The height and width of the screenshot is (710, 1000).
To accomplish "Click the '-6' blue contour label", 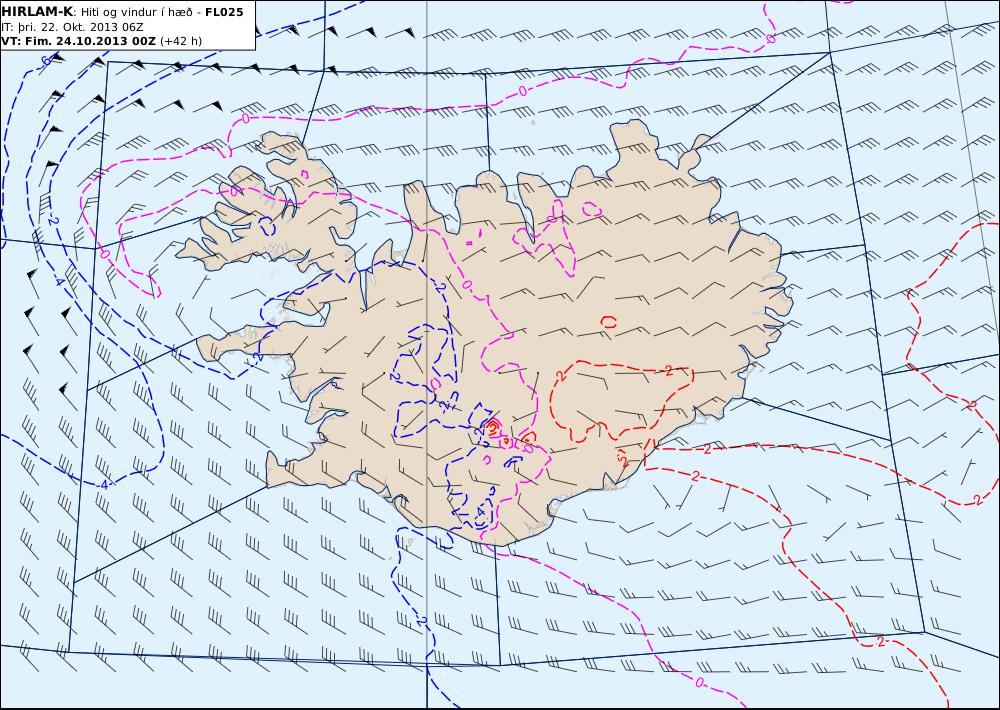I will 45,61.
